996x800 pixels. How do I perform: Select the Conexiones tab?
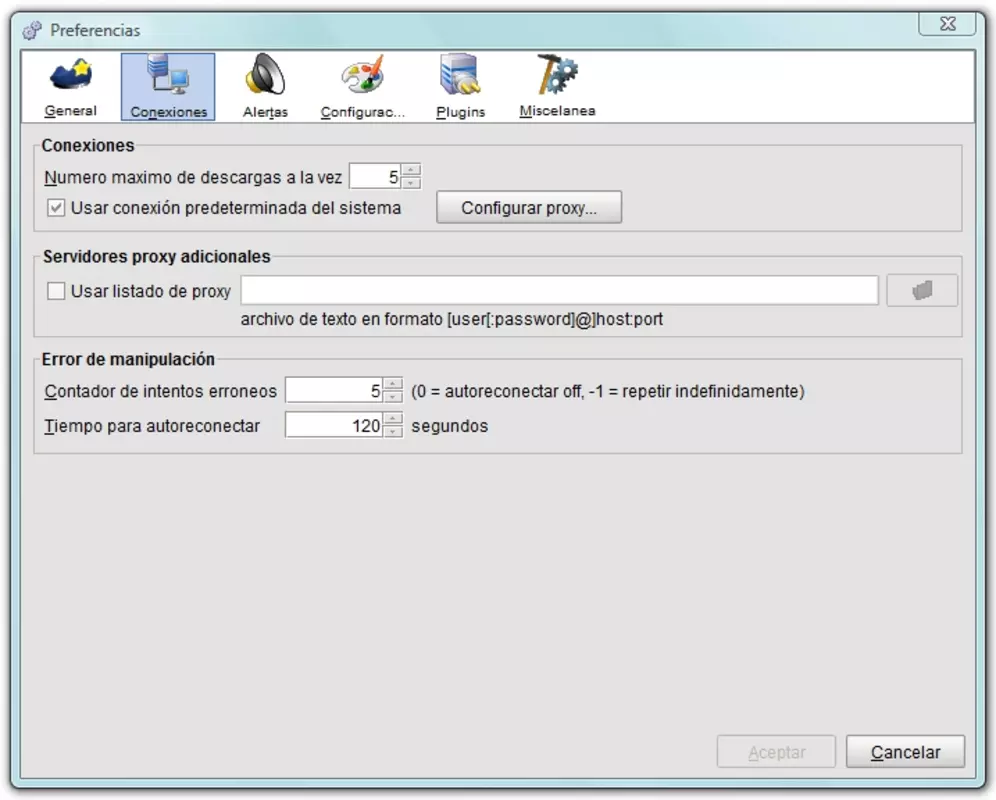168,87
